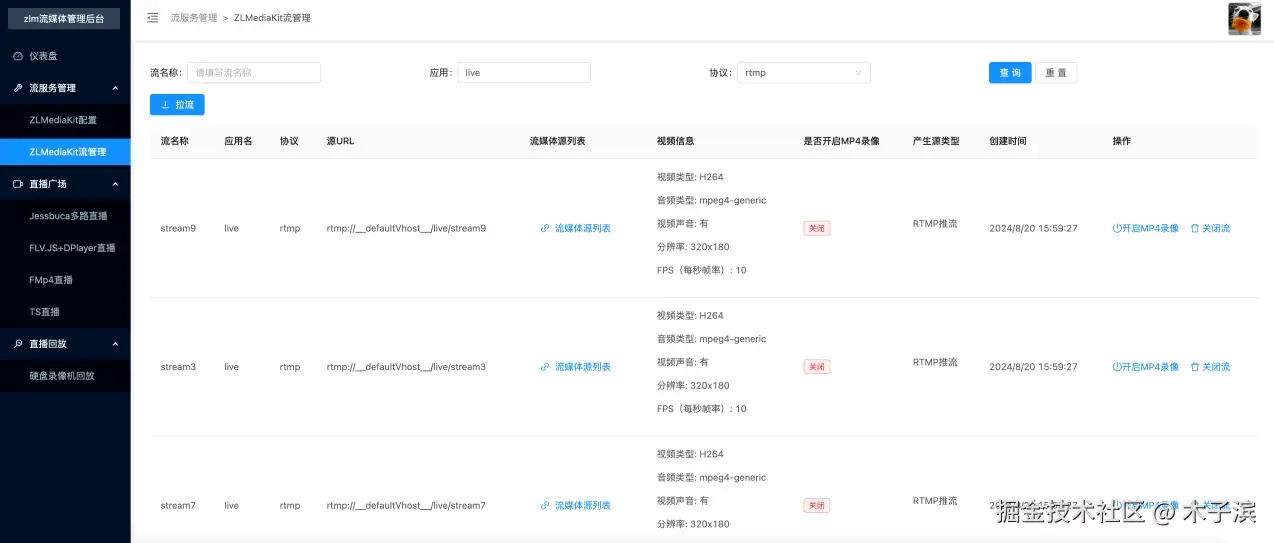Image resolution: width=1274 pixels, height=543 pixels.
Task: Click the power icon in stream9 row
Action: click(1117, 228)
